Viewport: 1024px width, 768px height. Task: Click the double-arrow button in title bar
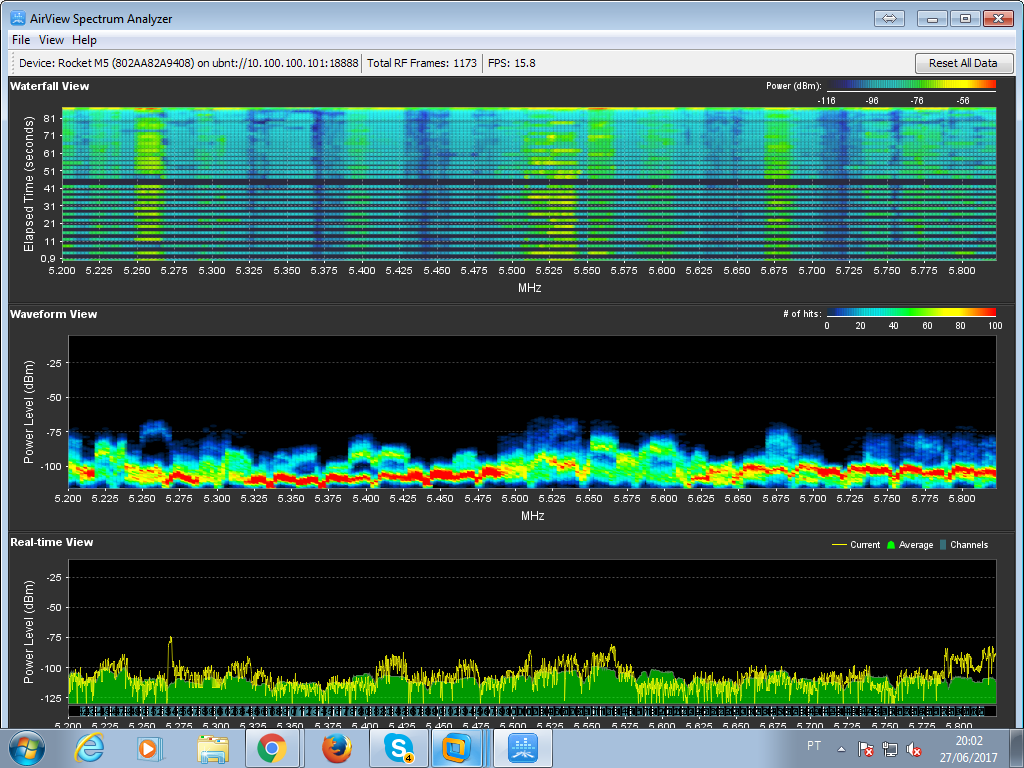889,18
